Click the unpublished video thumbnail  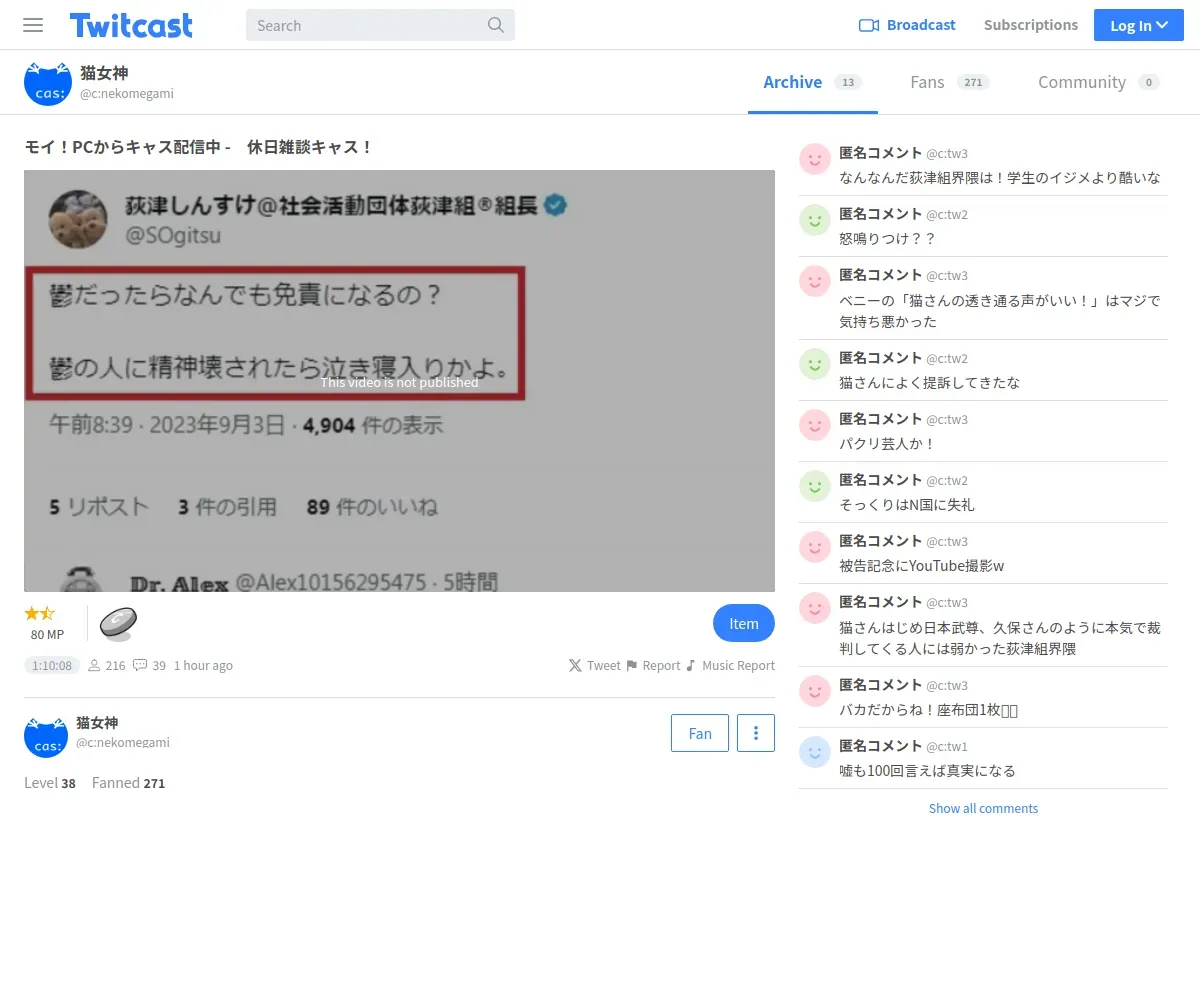click(x=399, y=381)
